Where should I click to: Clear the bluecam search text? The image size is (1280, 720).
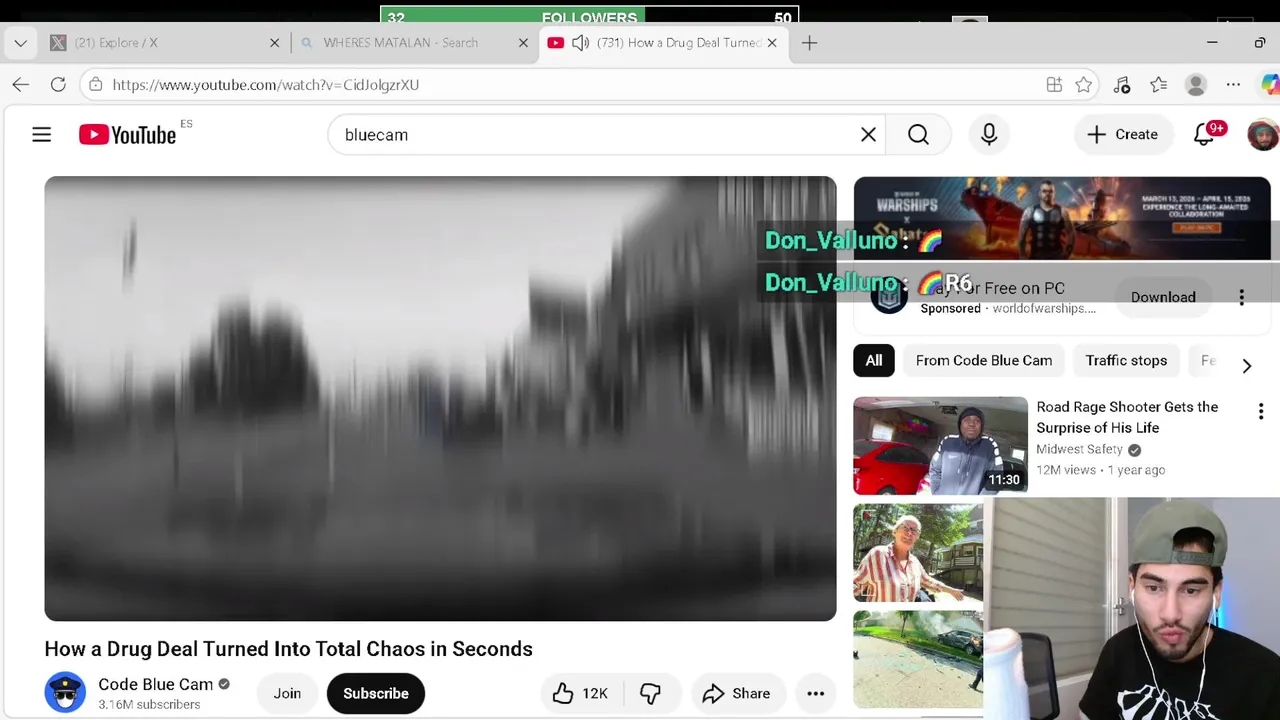[868, 135]
